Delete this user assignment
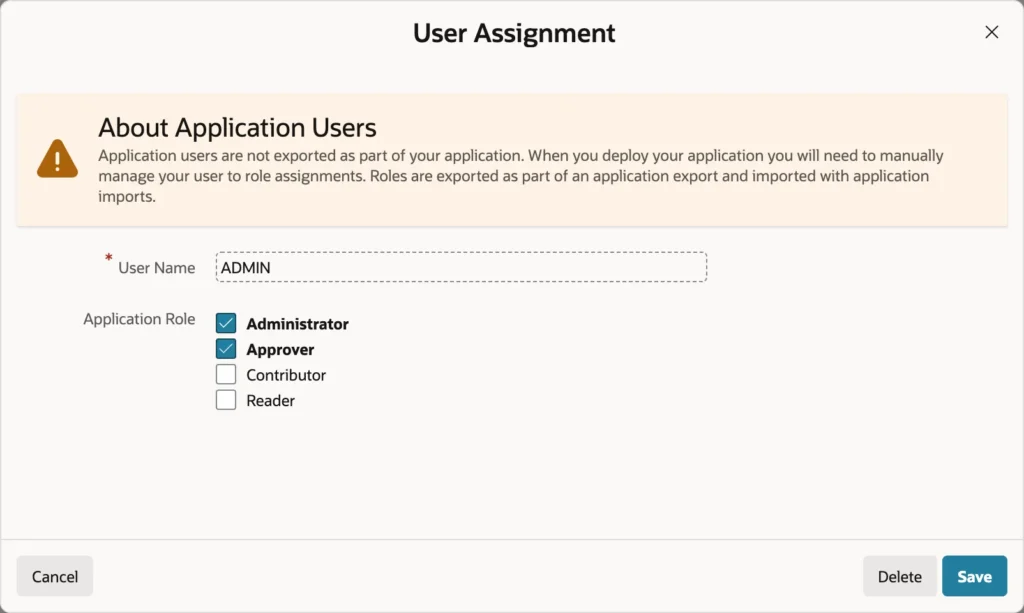 pos(899,576)
